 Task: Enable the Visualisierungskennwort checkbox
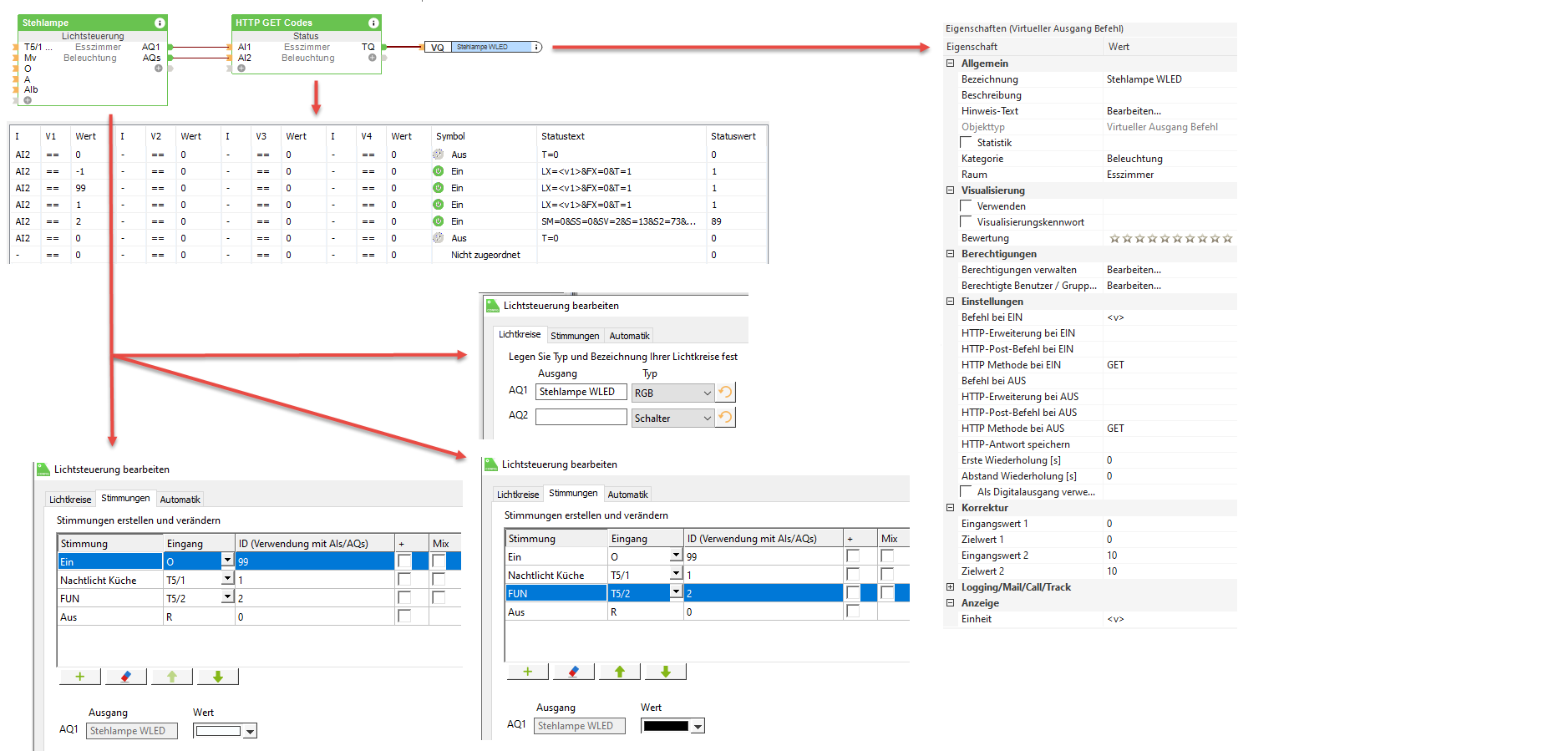[x=967, y=221]
